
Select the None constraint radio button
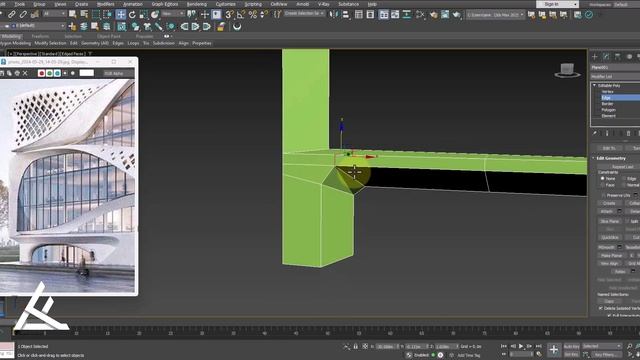602,178
